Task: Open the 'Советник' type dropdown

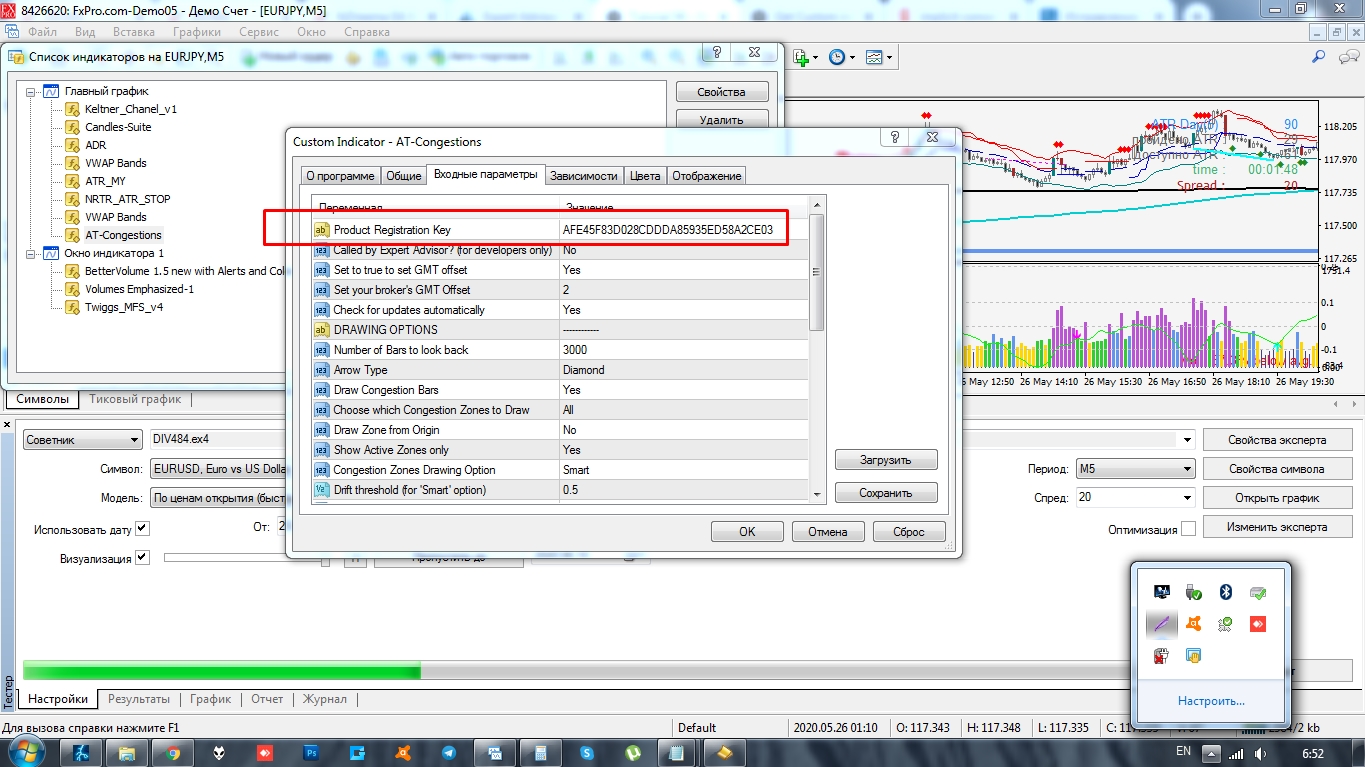Action: click(82, 440)
